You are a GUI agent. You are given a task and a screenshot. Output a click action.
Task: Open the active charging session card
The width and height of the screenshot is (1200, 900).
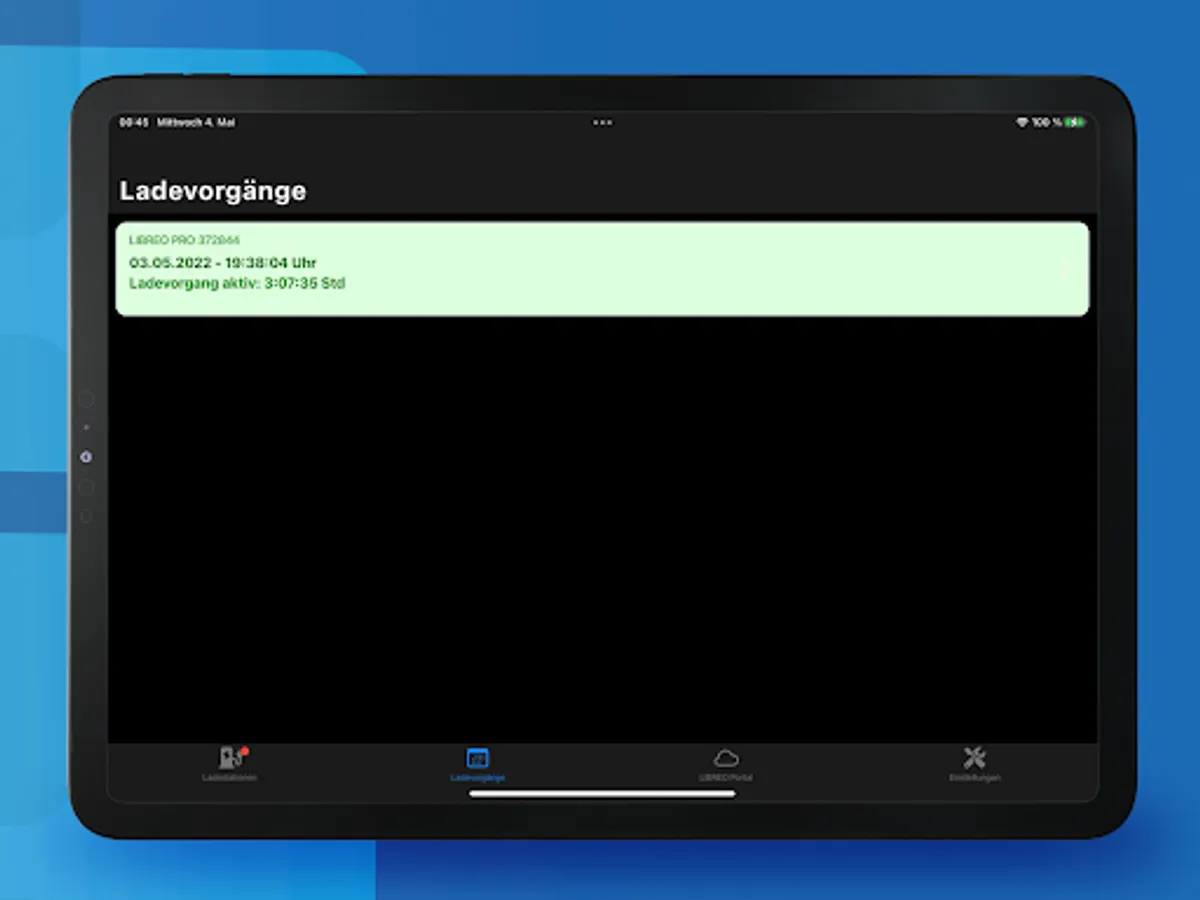[602, 269]
